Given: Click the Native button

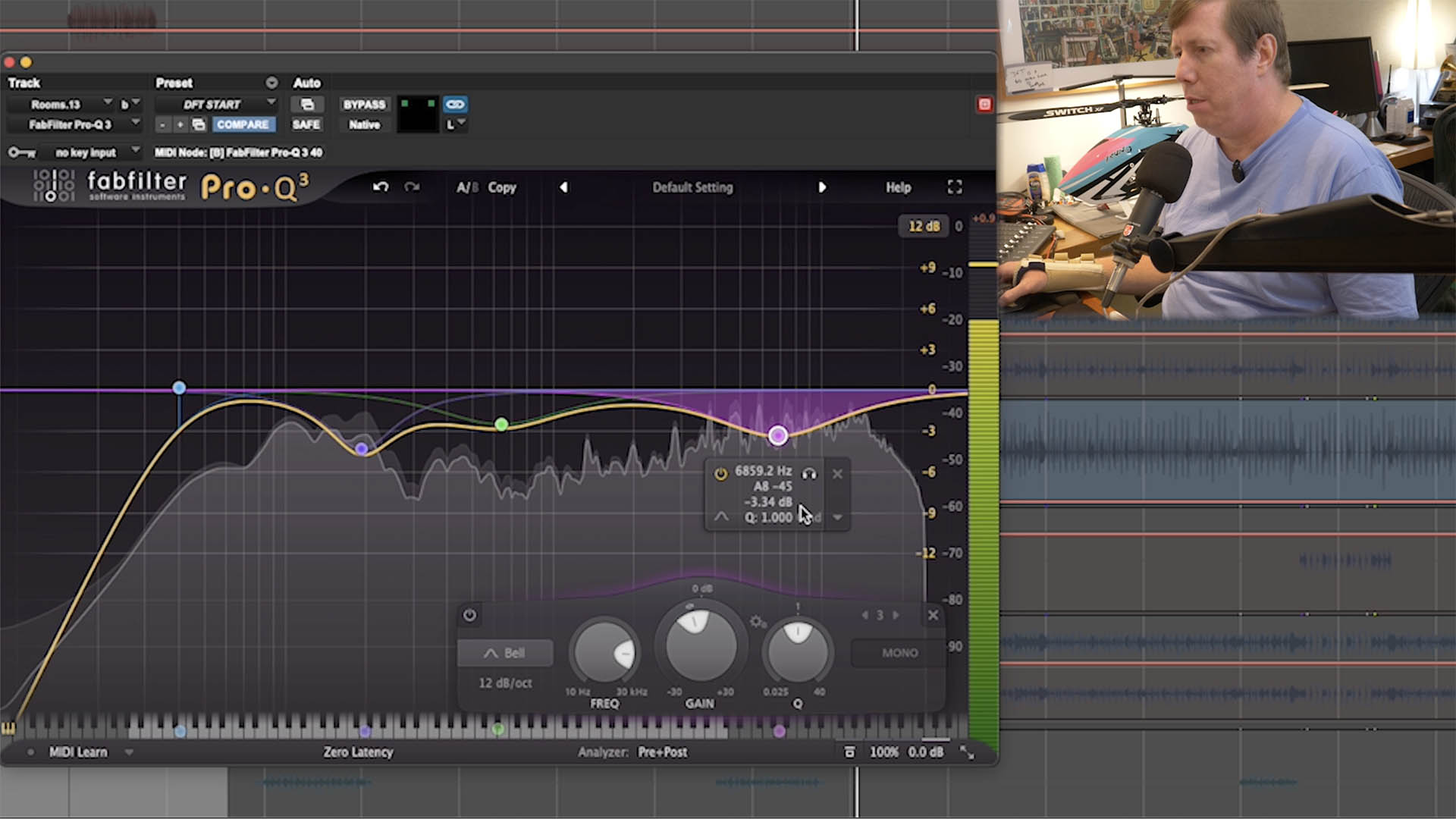Looking at the screenshot, I should [x=364, y=124].
